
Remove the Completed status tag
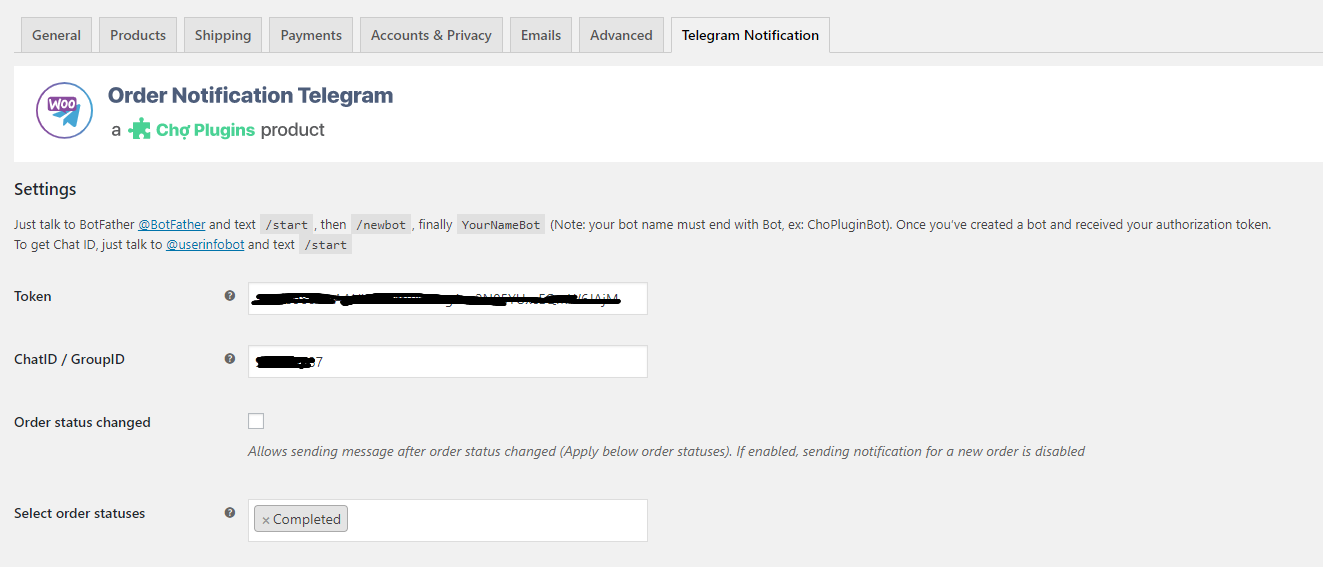(x=266, y=520)
